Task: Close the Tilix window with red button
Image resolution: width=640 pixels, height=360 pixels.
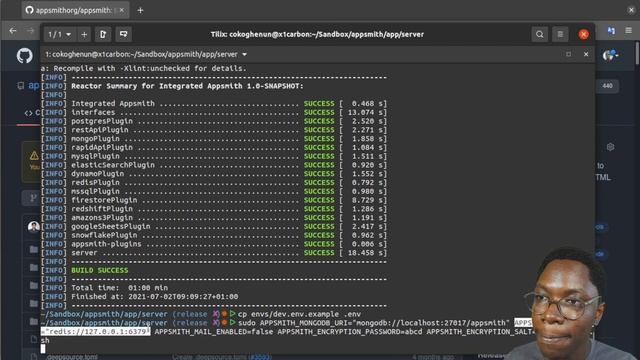Action: [x=584, y=35]
